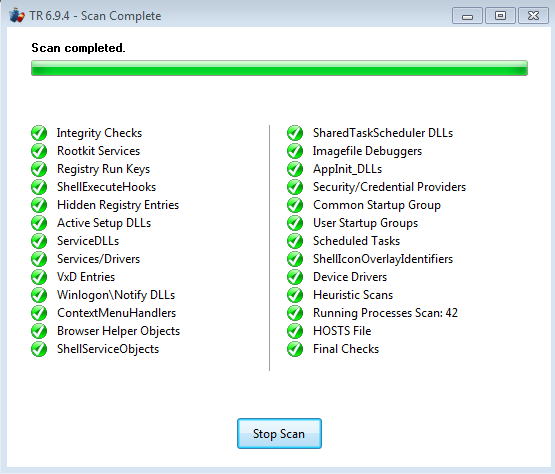The image size is (555, 474).
Task: Click the Security/Credential Providers label
Action: (x=389, y=187)
